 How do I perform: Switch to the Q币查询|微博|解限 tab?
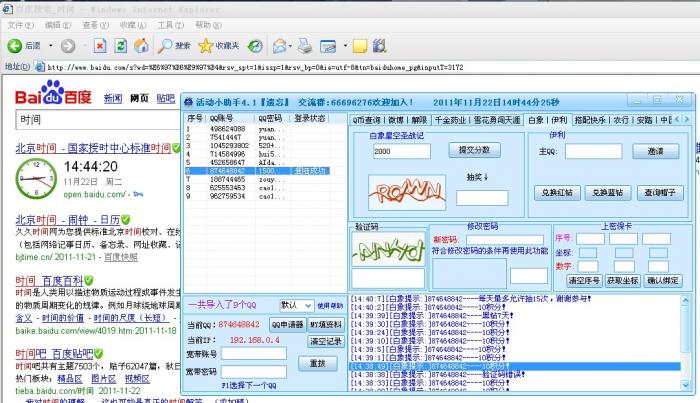point(390,120)
